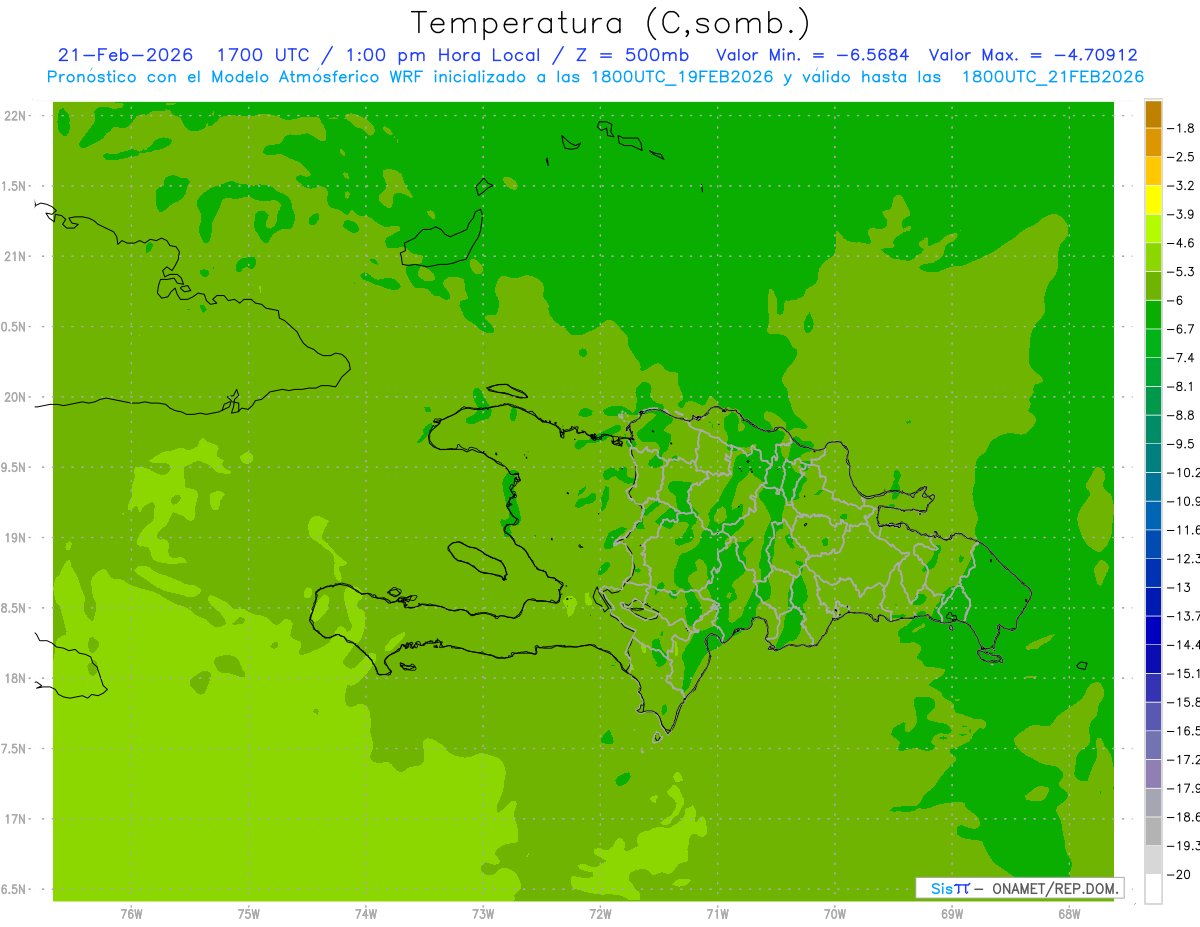The height and width of the screenshot is (927, 1200).
Task: Pick the deep blue swatch below -13
Action: [x=1153, y=601]
